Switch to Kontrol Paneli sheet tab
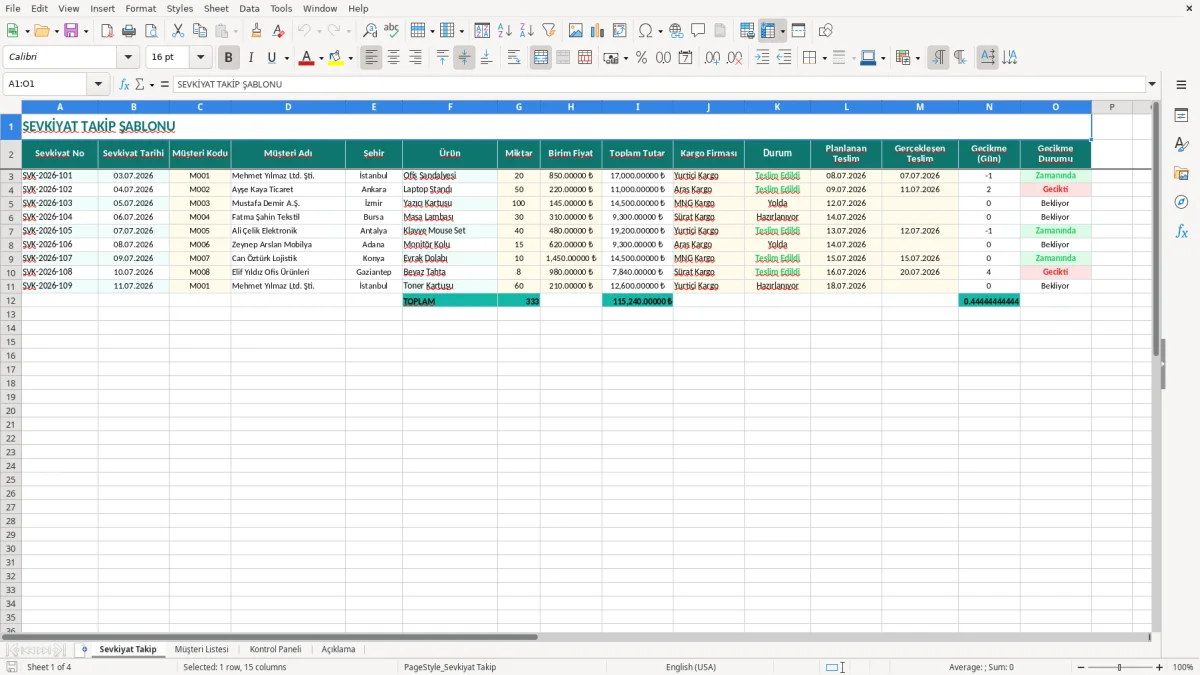 click(275, 649)
